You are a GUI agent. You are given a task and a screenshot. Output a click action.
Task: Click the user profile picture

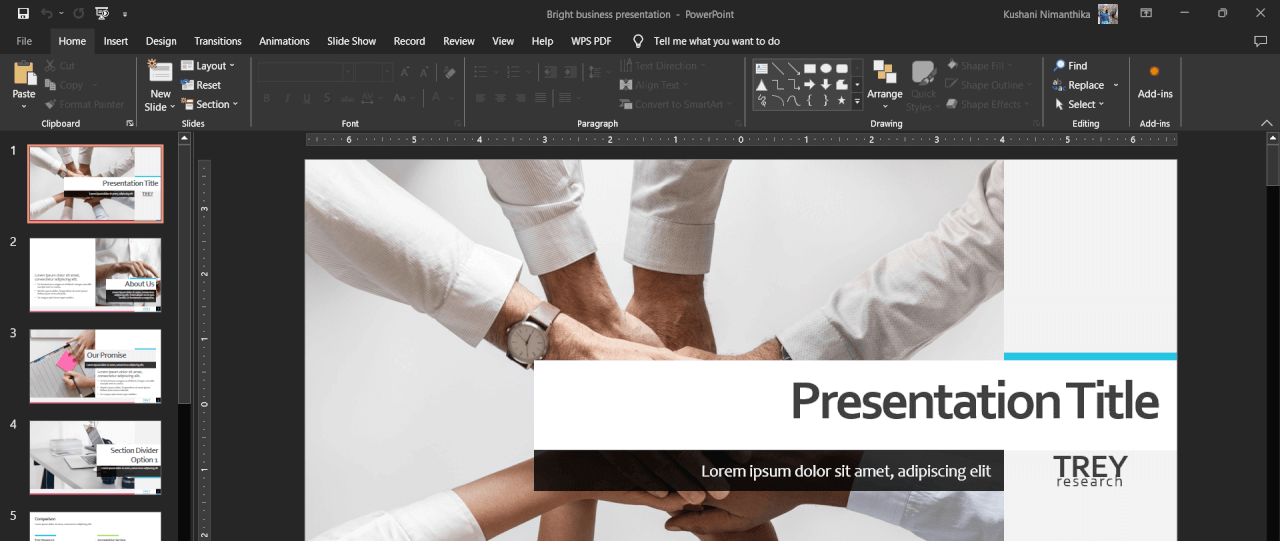pos(1108,14)
